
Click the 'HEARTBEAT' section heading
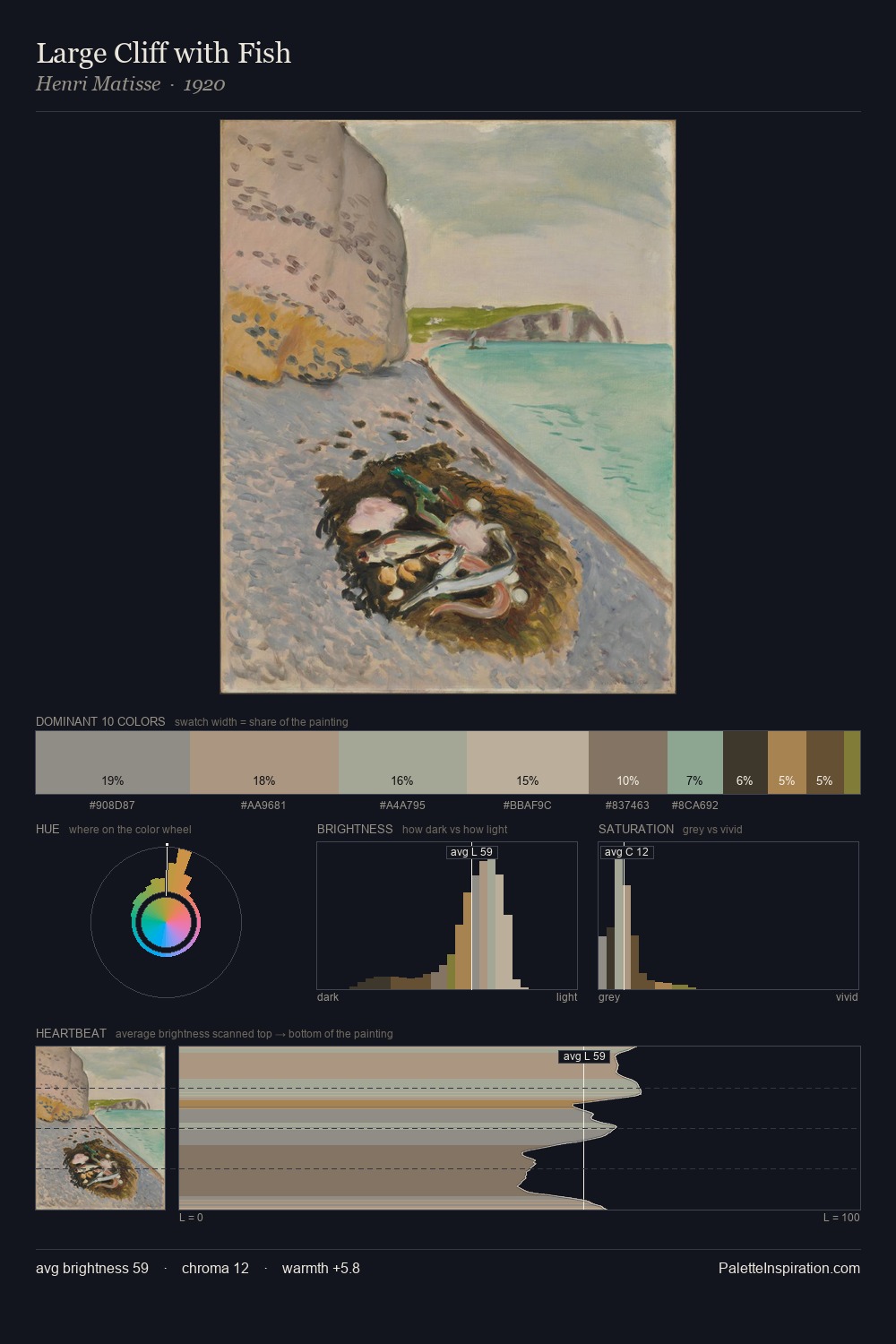[71, 1033]
